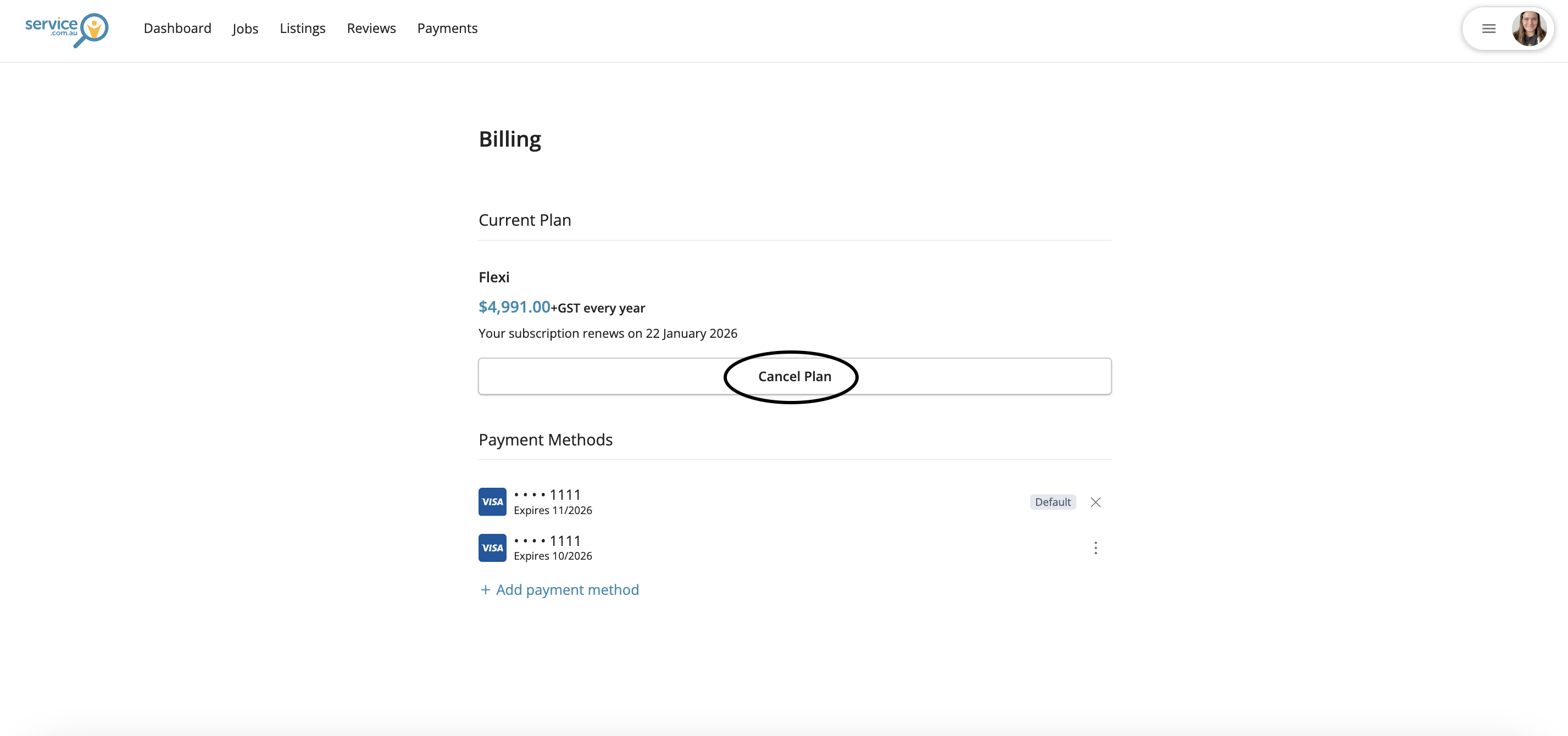Open the hamburger menu icon

click(1488, 29)
